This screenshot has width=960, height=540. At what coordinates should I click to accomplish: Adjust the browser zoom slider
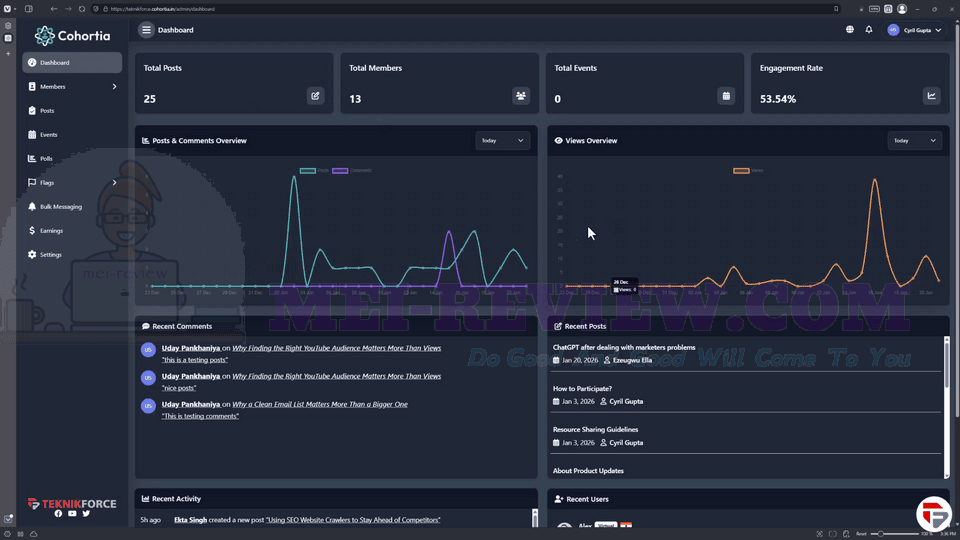894,534
